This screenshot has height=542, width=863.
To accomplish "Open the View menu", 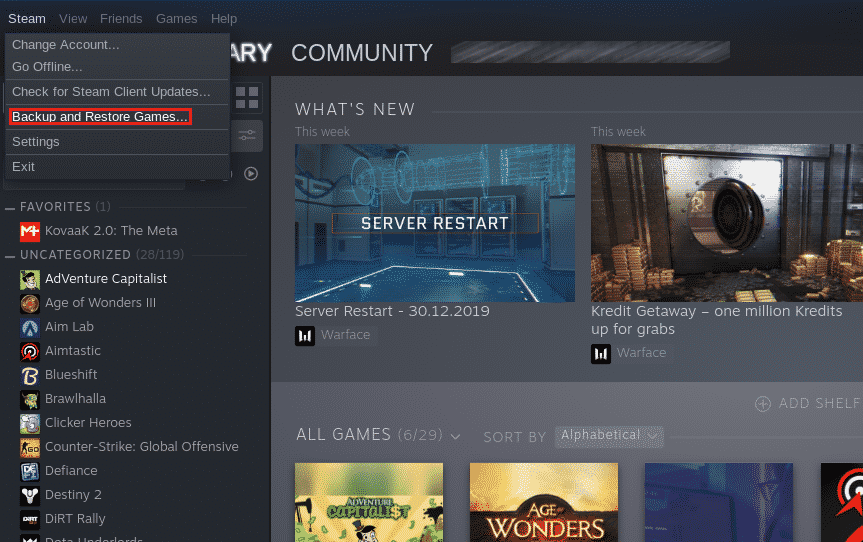I will 73,19.
